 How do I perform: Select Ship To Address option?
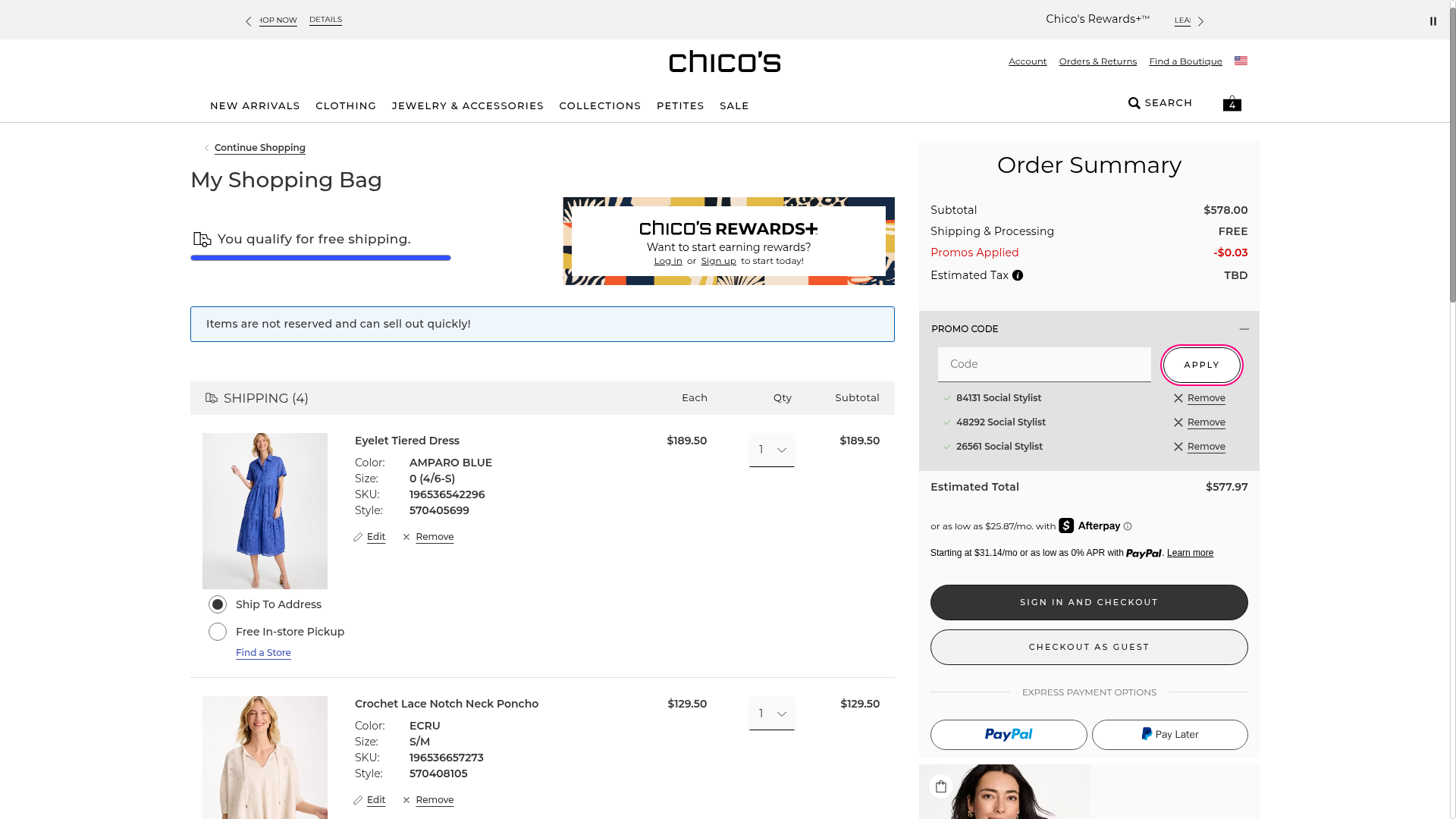pos(218,604)
